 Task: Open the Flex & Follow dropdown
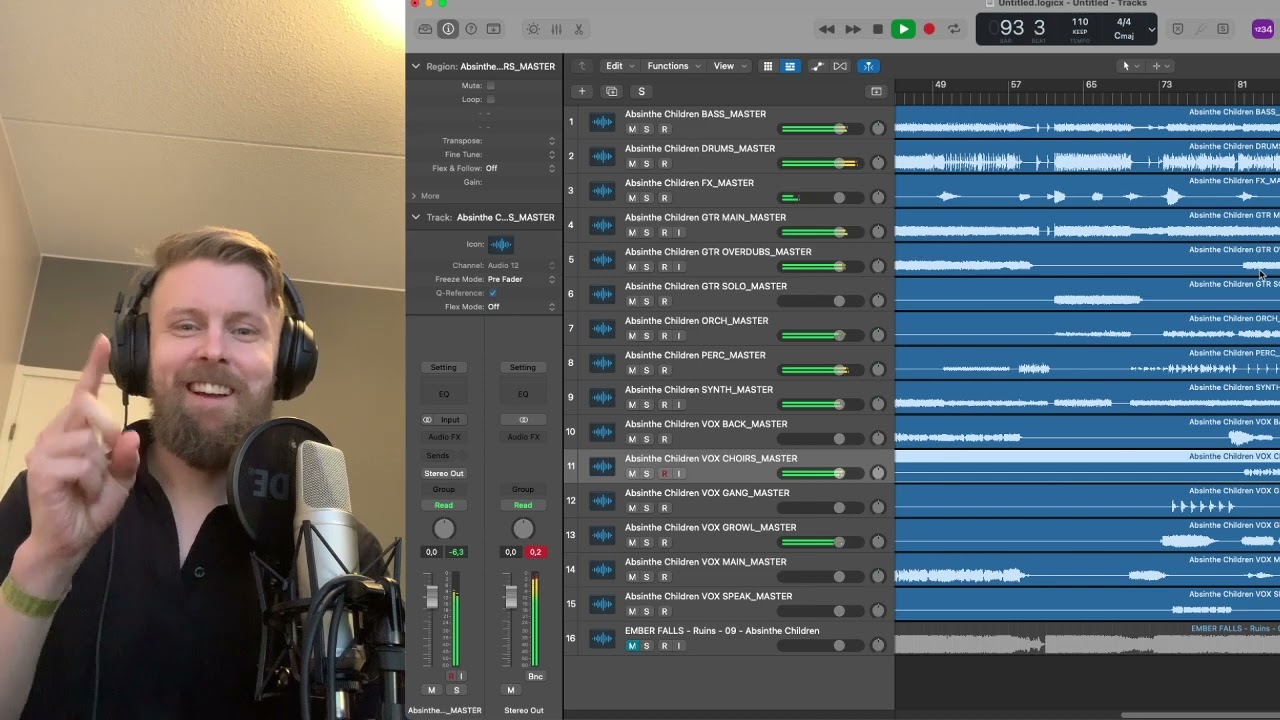click(520, 168)
